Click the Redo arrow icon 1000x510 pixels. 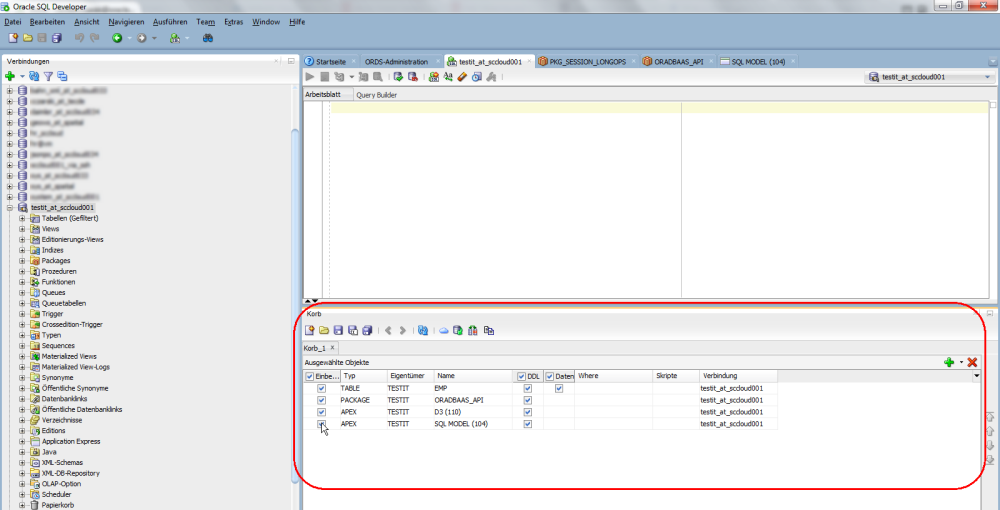[94, 38]
